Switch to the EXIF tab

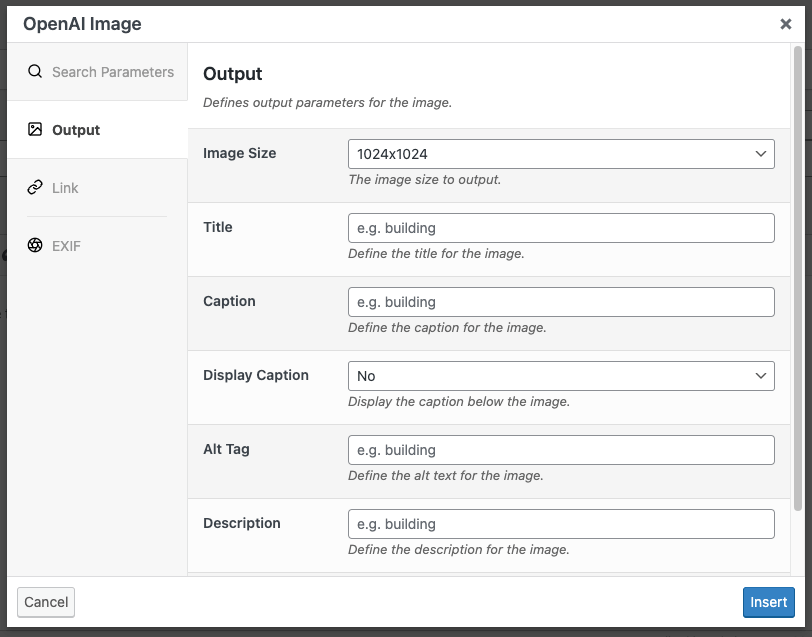click(x=97, y=246)
